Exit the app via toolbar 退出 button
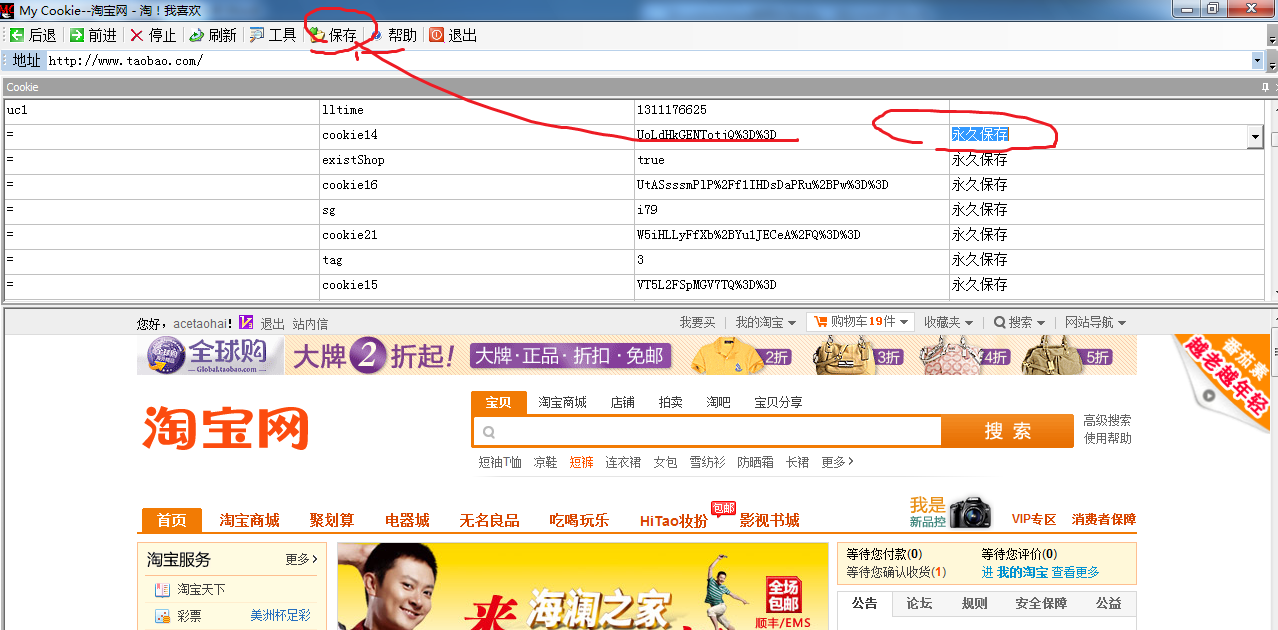Viewport: 1278px width, 630px height. click(453, 35)
